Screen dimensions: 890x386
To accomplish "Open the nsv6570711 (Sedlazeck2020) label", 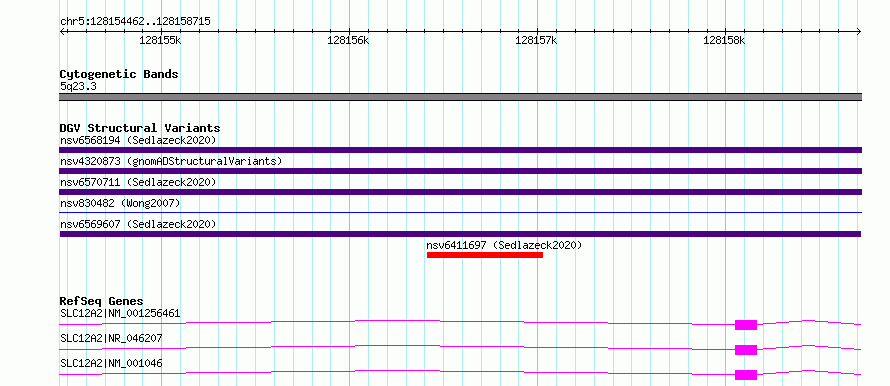I will (138, 182).
